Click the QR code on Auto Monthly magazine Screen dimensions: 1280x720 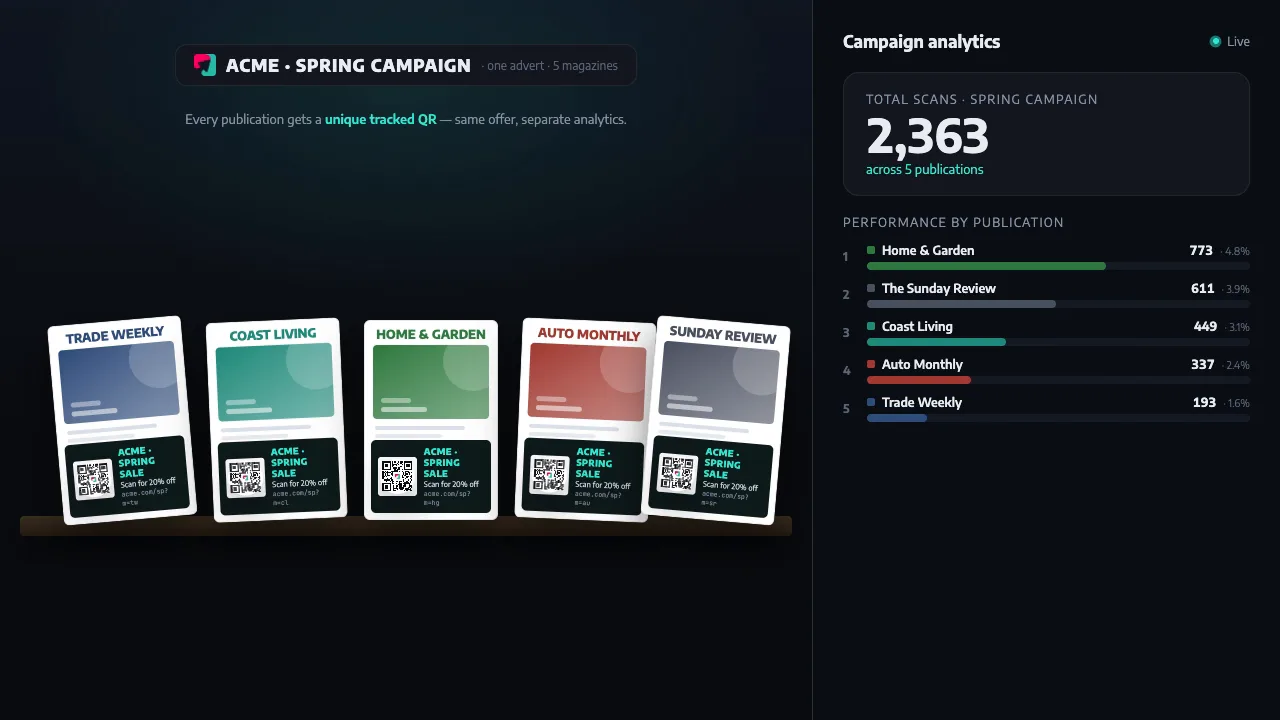(550, 476)
